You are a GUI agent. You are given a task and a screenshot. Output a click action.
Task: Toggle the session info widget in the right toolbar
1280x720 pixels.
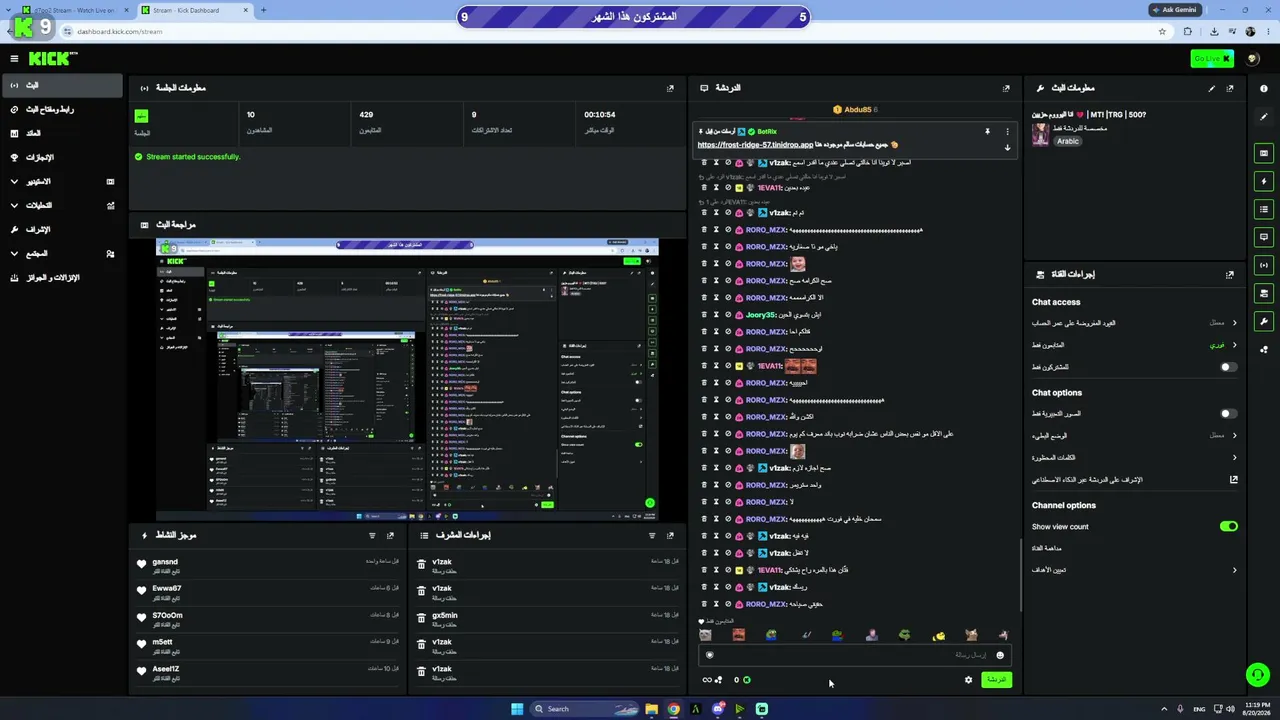(x=1264, y=265)
